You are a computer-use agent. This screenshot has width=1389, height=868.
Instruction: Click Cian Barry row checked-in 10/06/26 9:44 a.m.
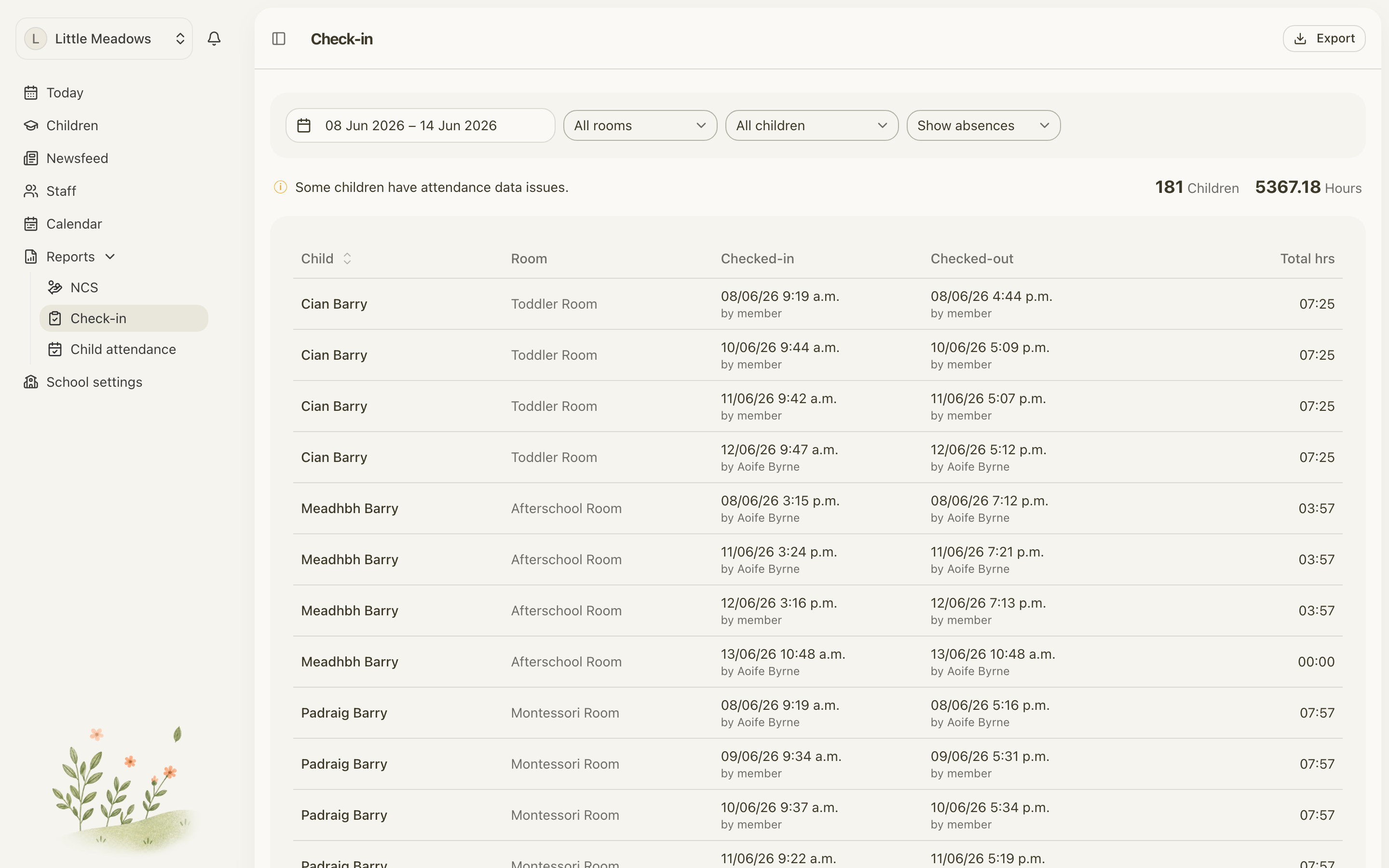[779, 347]
